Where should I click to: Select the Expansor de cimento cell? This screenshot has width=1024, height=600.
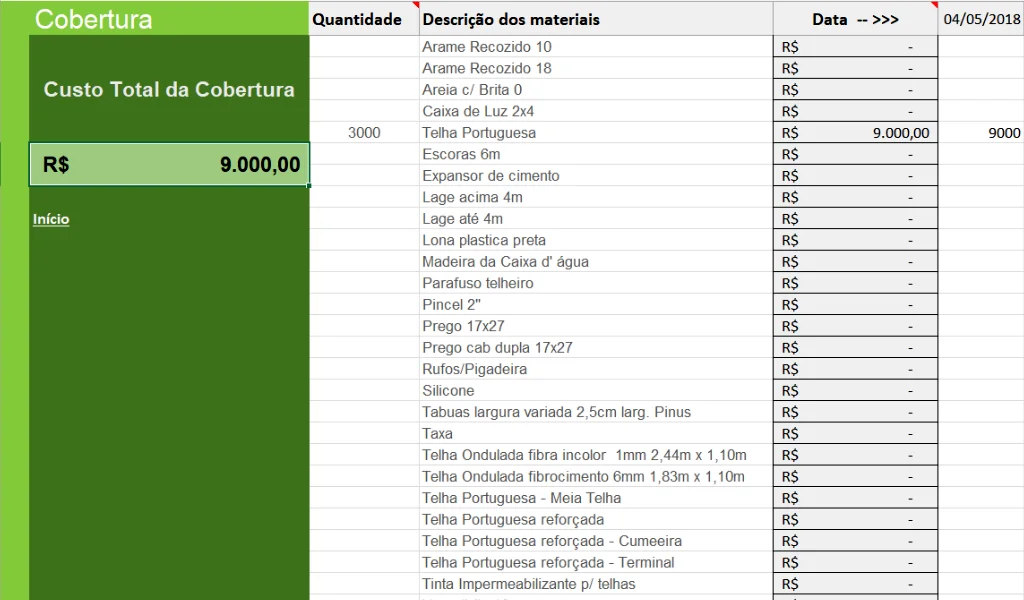[x=596, y=176]
